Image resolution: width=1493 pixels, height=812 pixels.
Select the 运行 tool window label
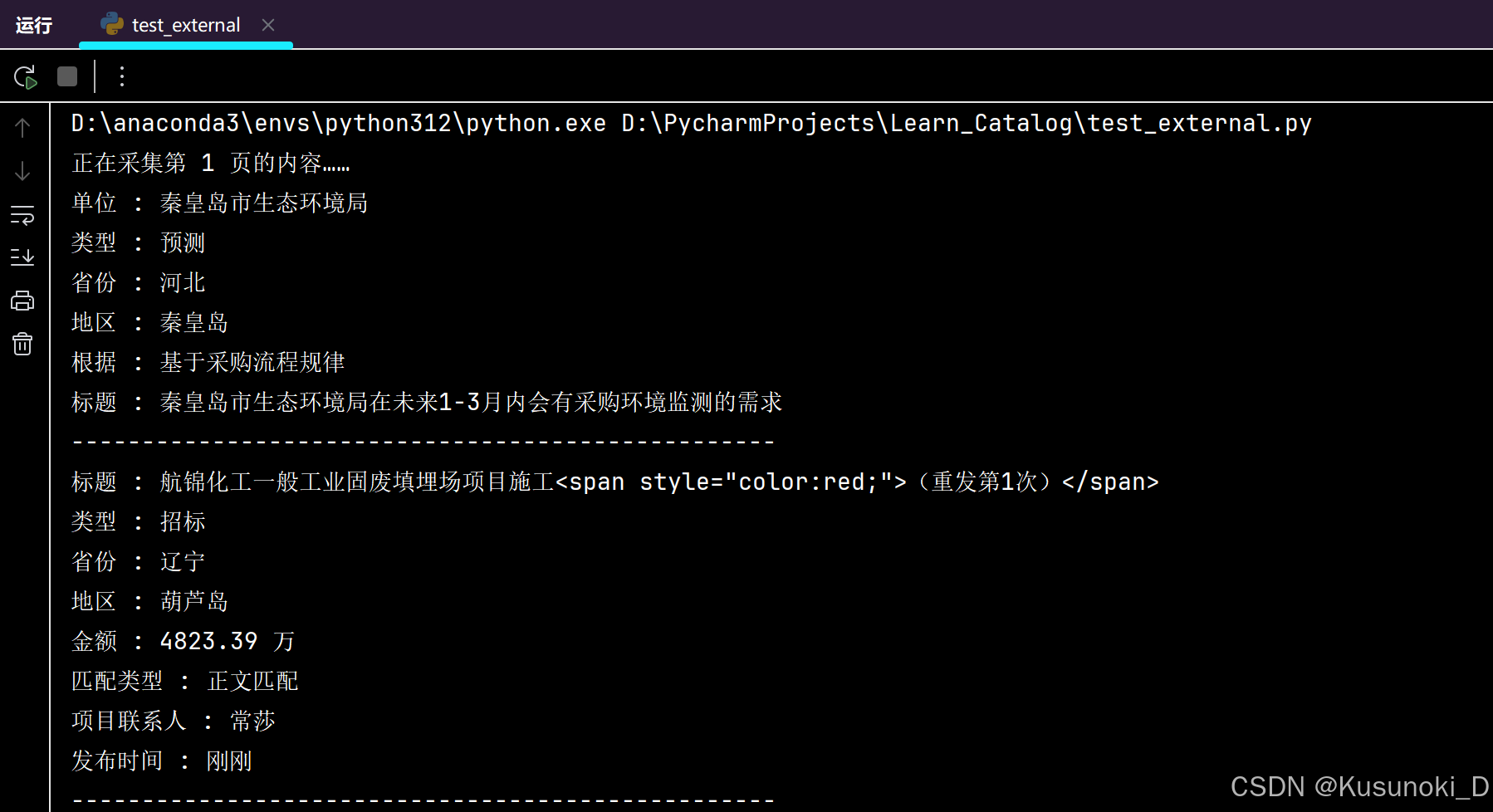(x=32, y=24)
